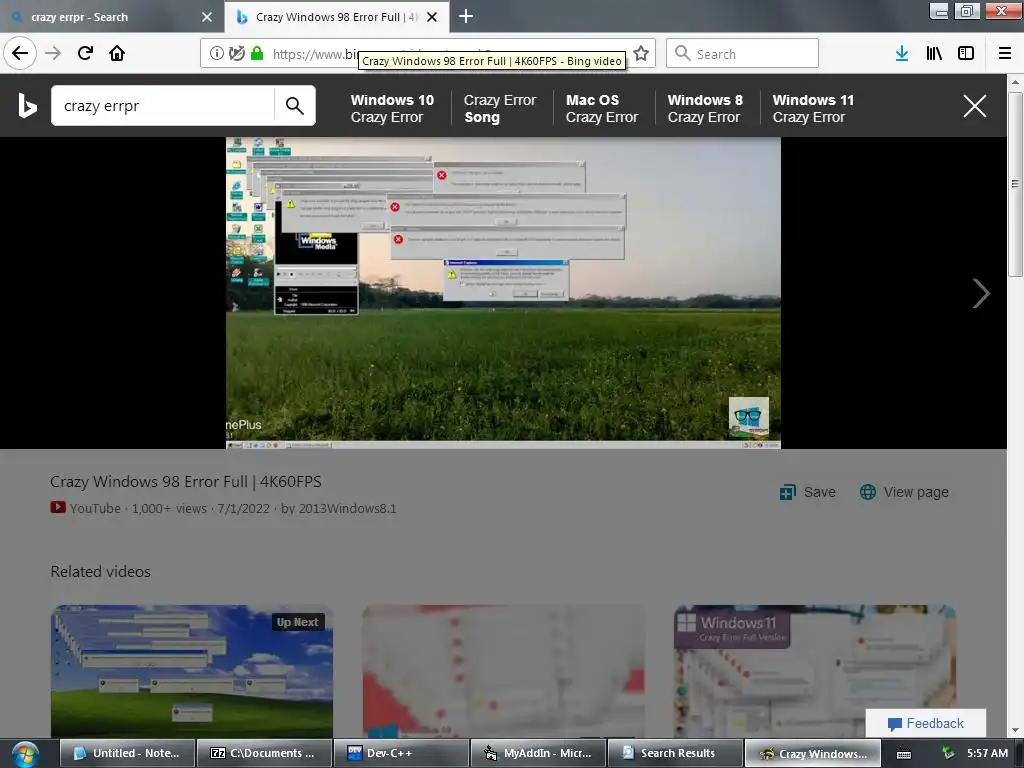The image size is (1024, 768).
Task: Close the video overlay with the X
Action: 974,106
